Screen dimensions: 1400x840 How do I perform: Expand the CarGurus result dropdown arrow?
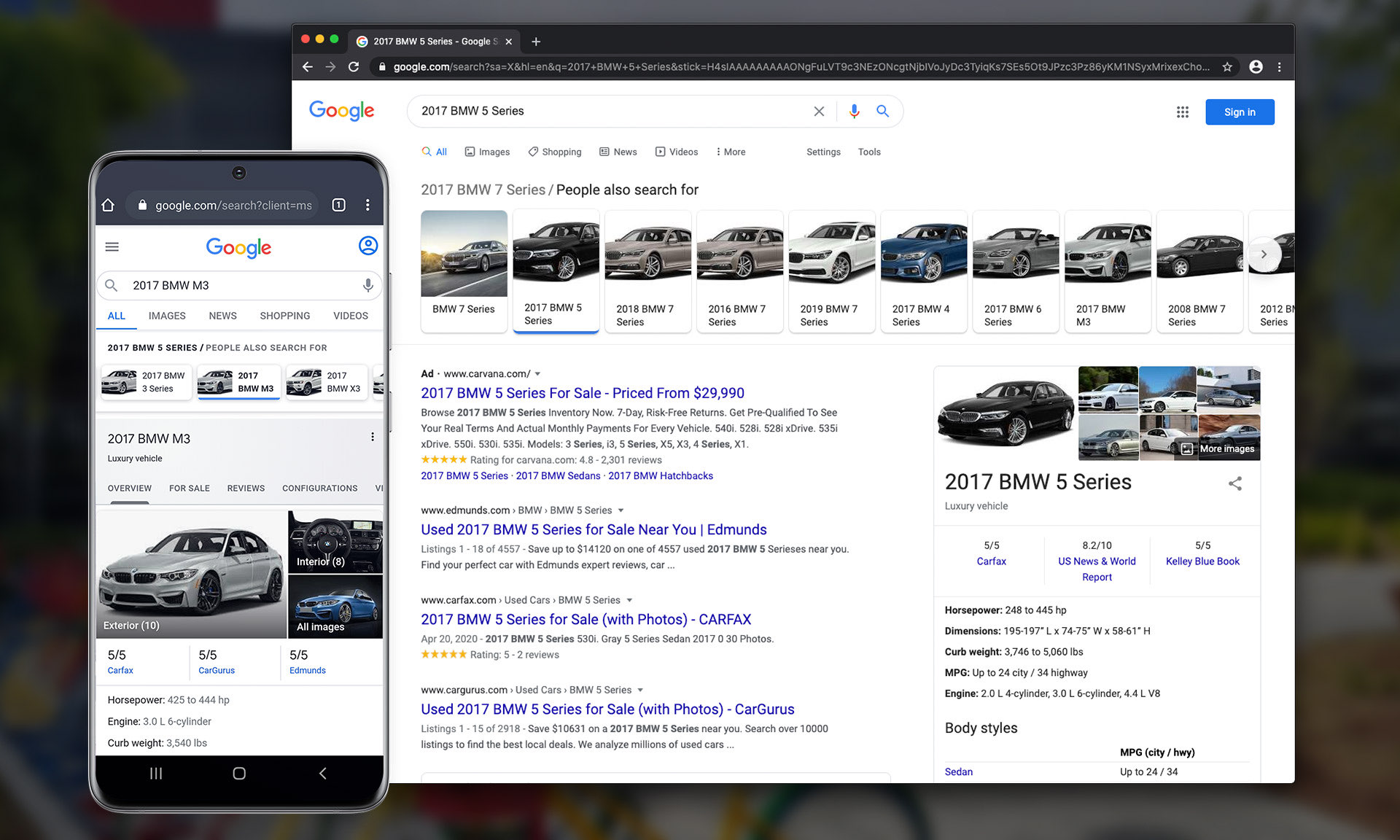640,690
